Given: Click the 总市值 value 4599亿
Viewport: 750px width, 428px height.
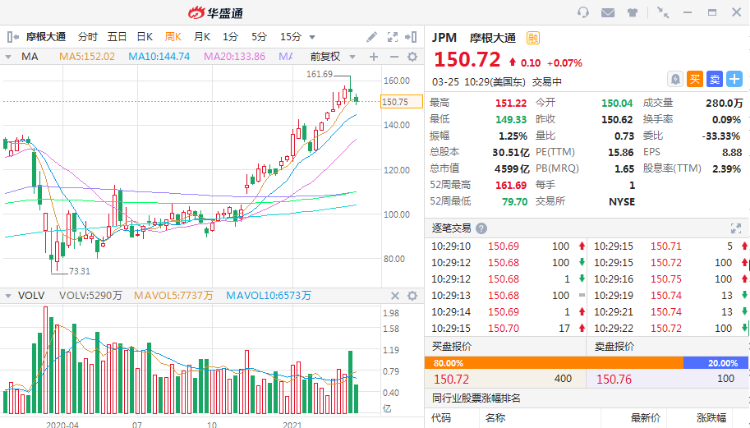Looking at the screenshot, I should click(512, 169).
